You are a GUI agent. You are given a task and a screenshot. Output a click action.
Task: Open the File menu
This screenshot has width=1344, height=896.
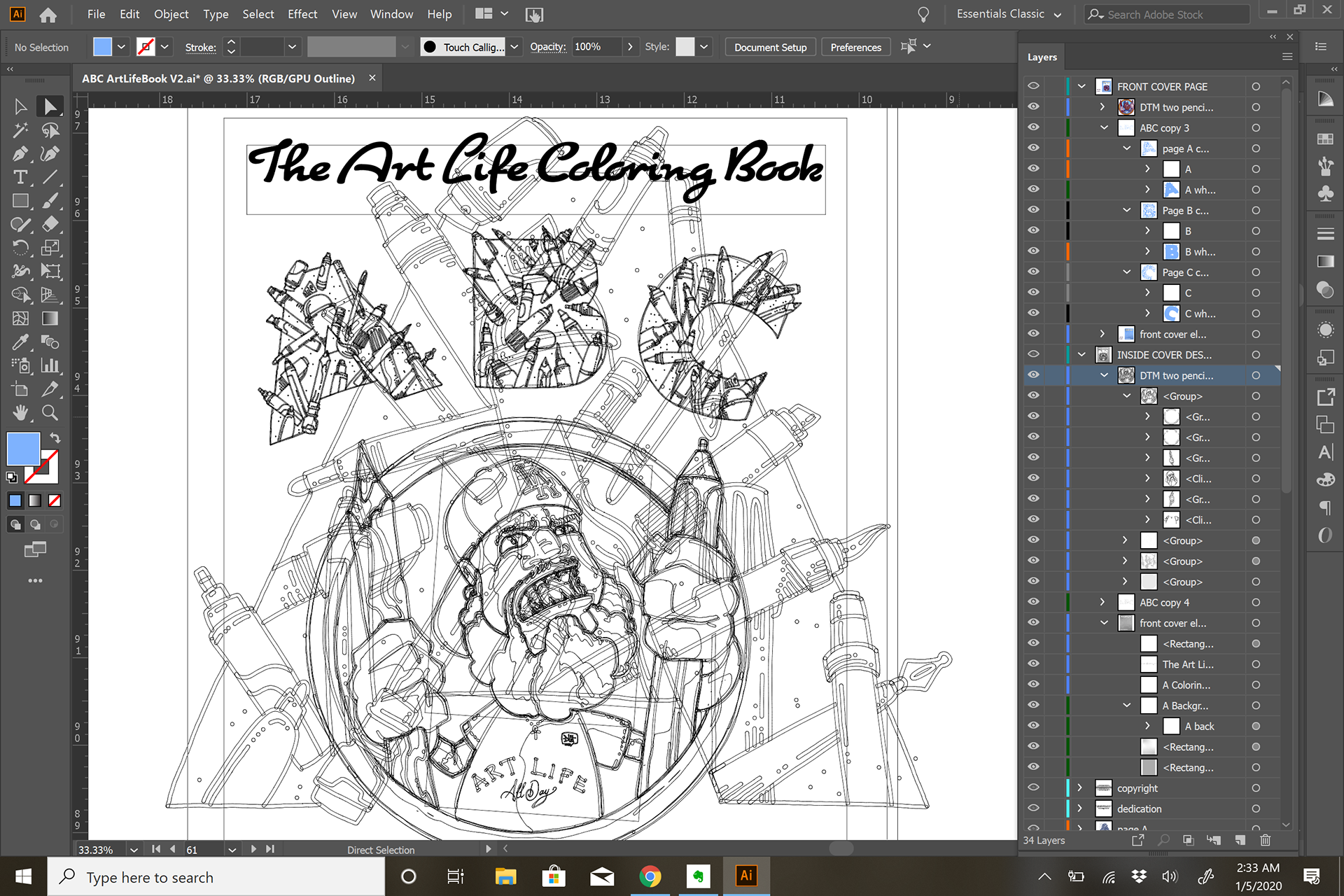tap(96, 14)
